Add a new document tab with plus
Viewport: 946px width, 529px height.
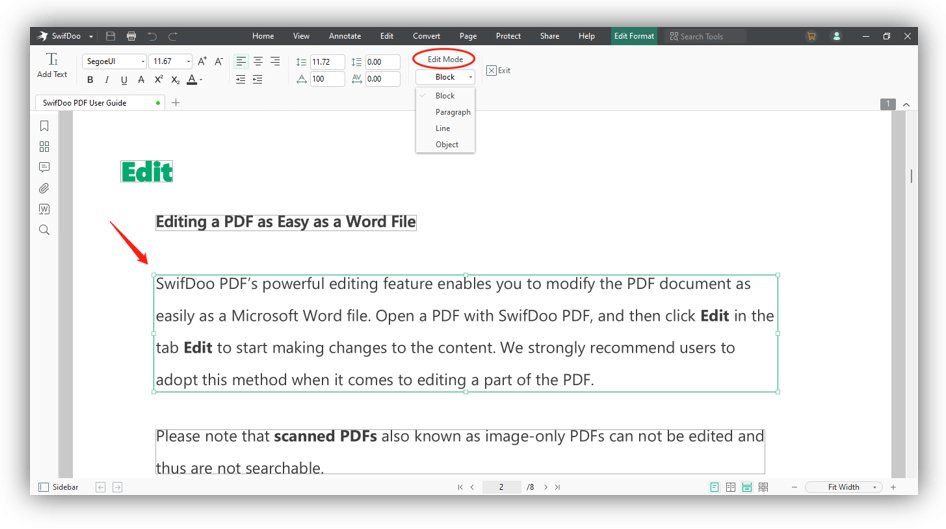click(176, 103)
